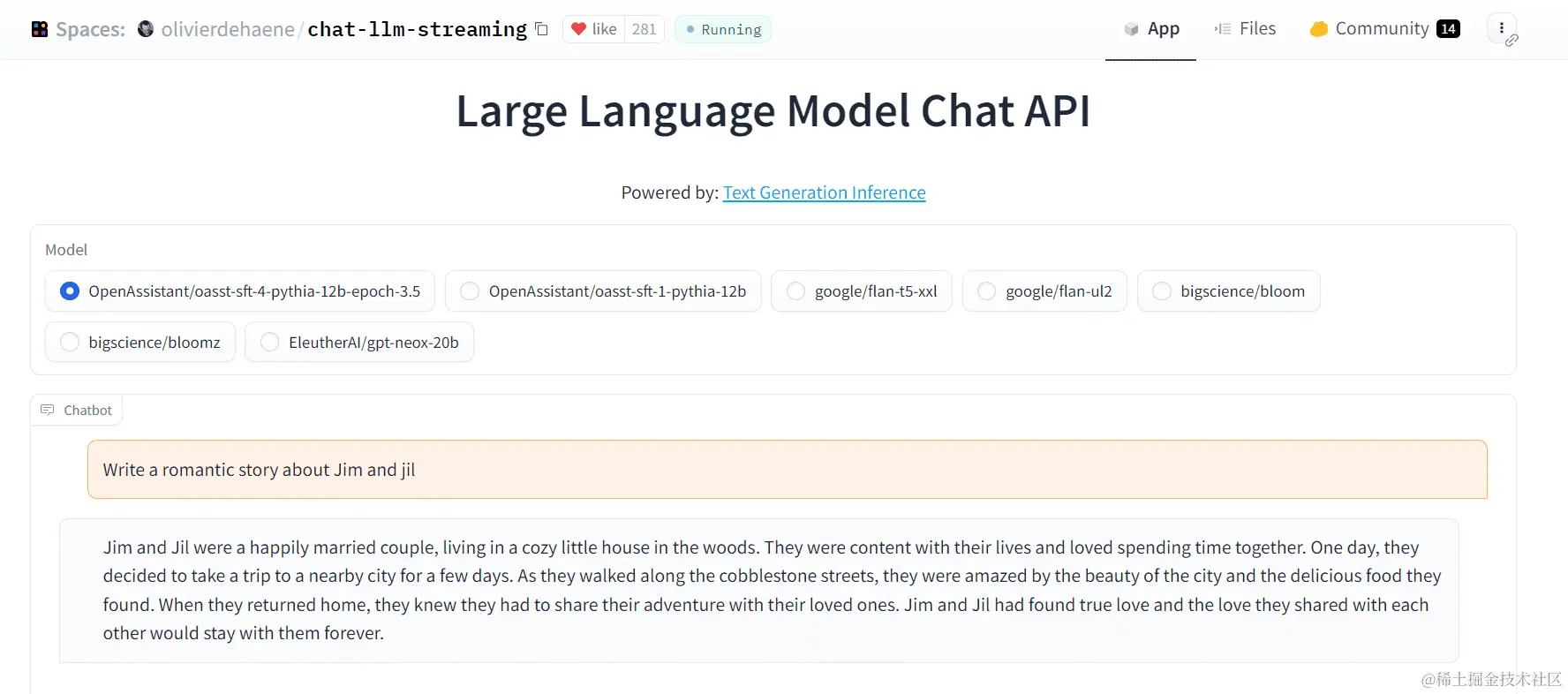Screen dimensions: 1568x694
Task: Choose google/flan-ul2 model option
Action: (x=1044, y=291)
